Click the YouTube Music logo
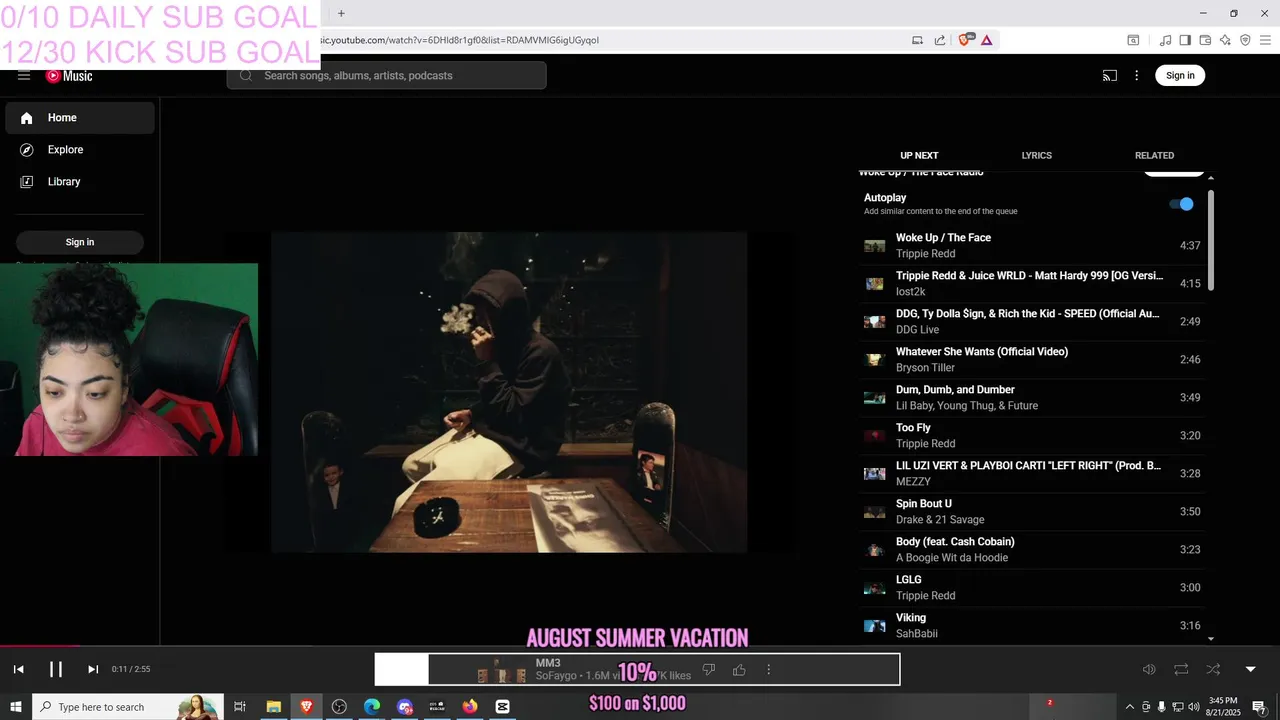Image resolution: width=1280 pixels, height=720 pixels. [69, 76]
